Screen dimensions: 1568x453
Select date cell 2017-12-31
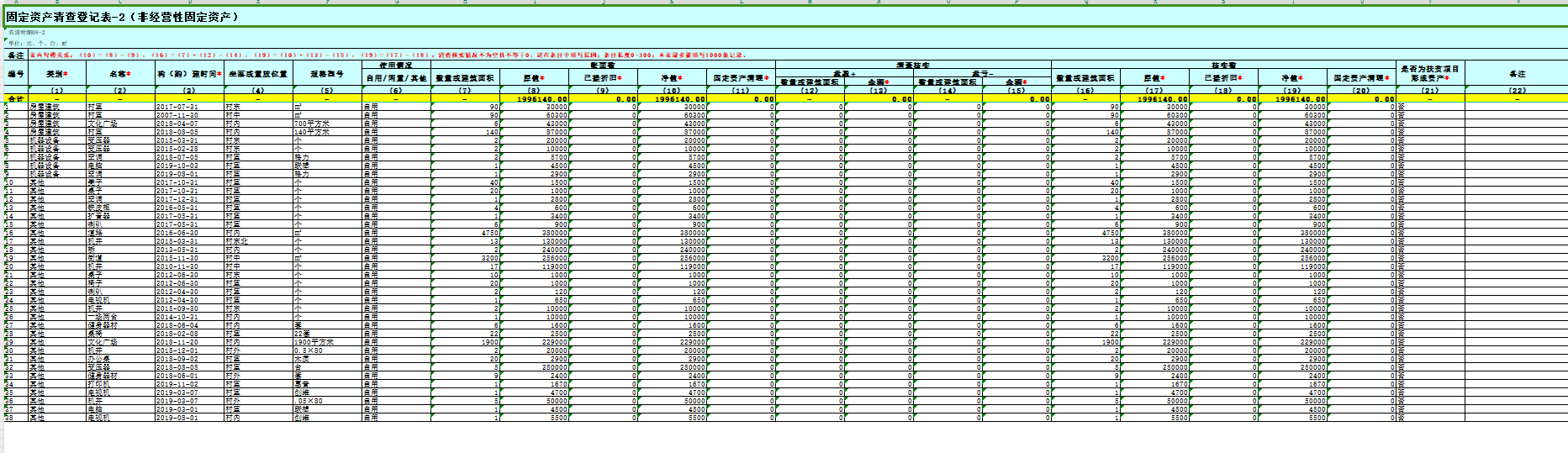tap(189, 199)
